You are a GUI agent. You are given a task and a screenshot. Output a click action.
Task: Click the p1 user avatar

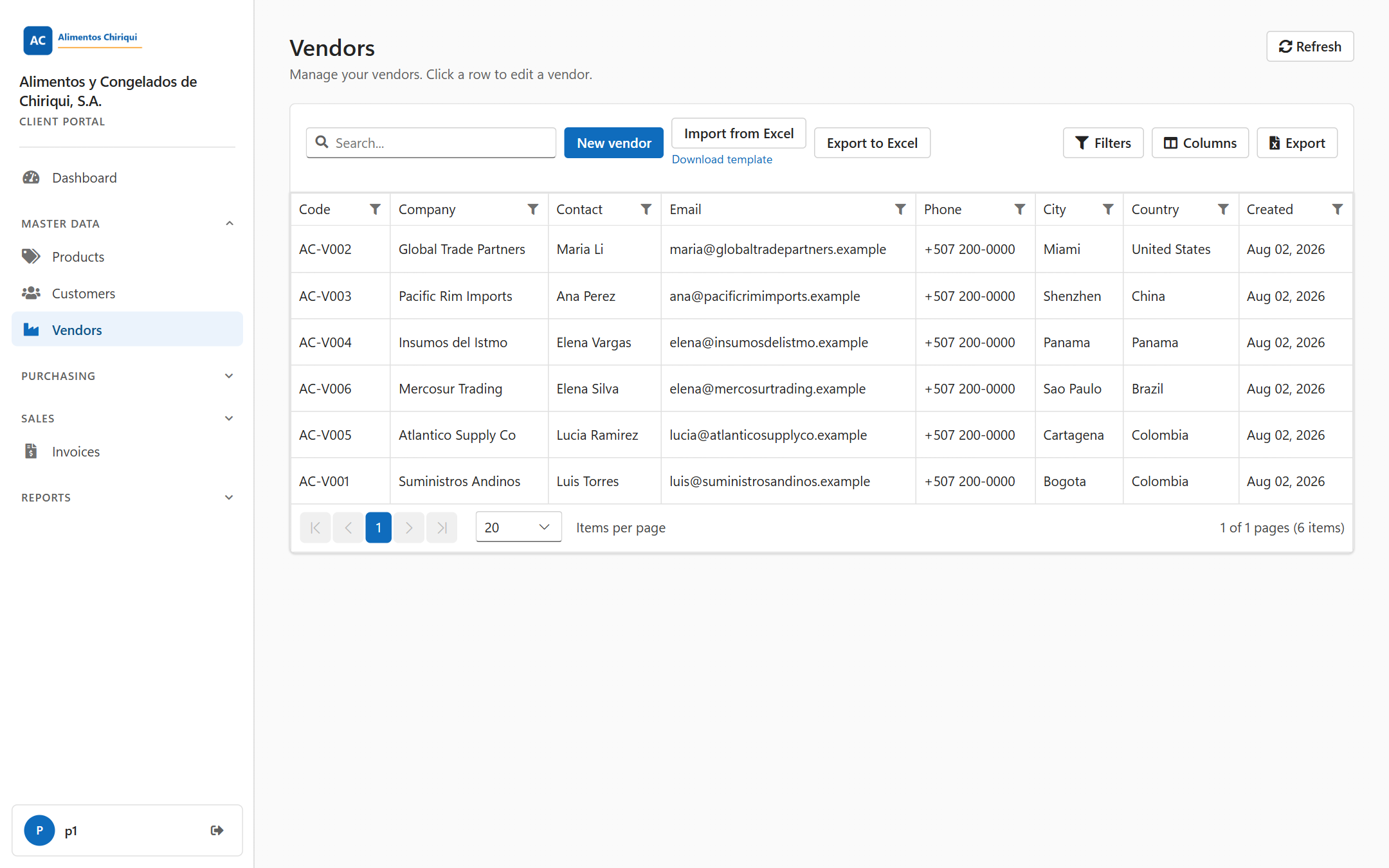(x=39, y=830)
